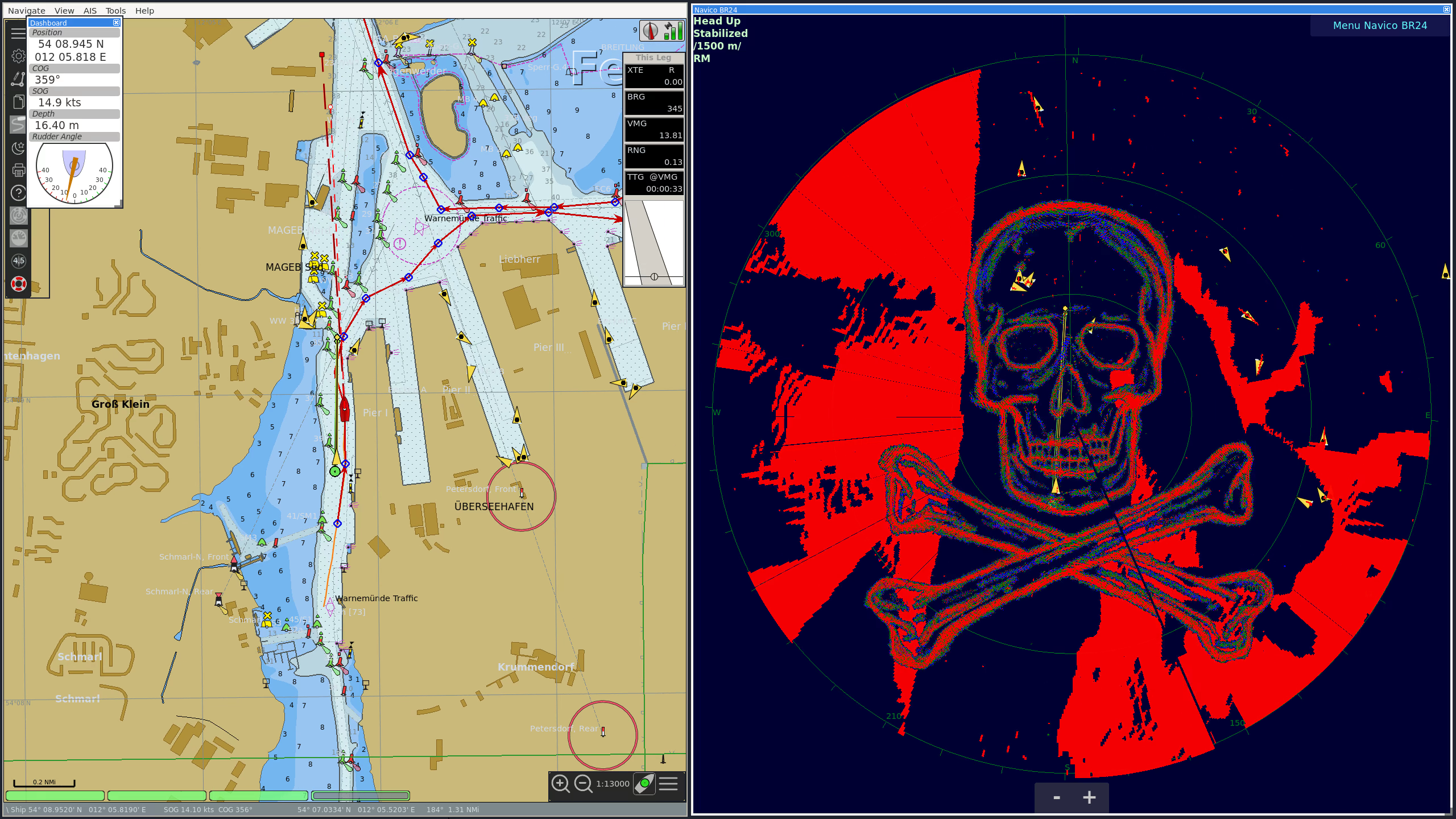This screenshot has height=819, width=1456.
Task: Click the moon color scheme icon
Action: point(18,148)
